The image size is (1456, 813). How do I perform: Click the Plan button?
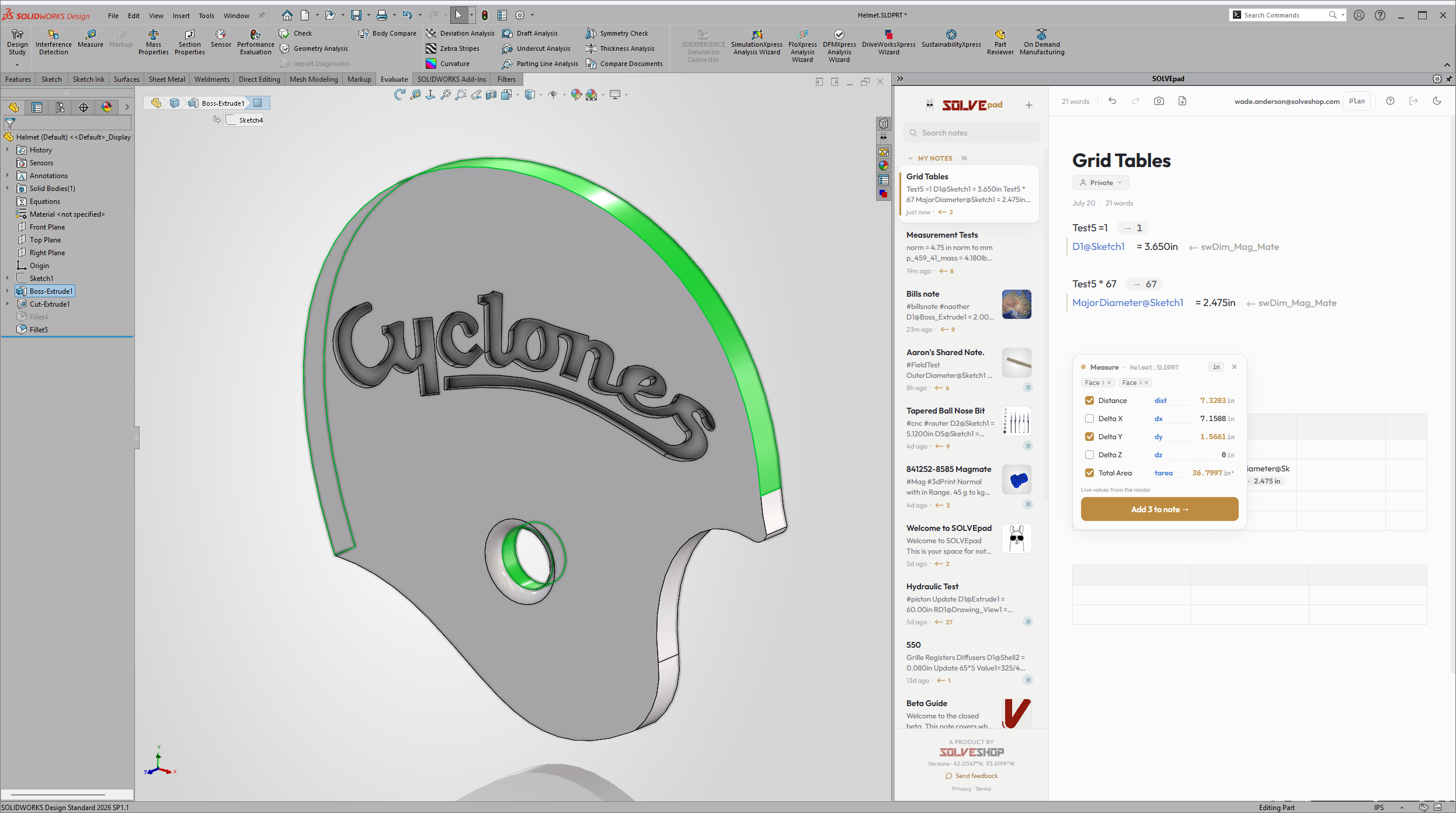pyautogui.click(x=1357, y=101)
